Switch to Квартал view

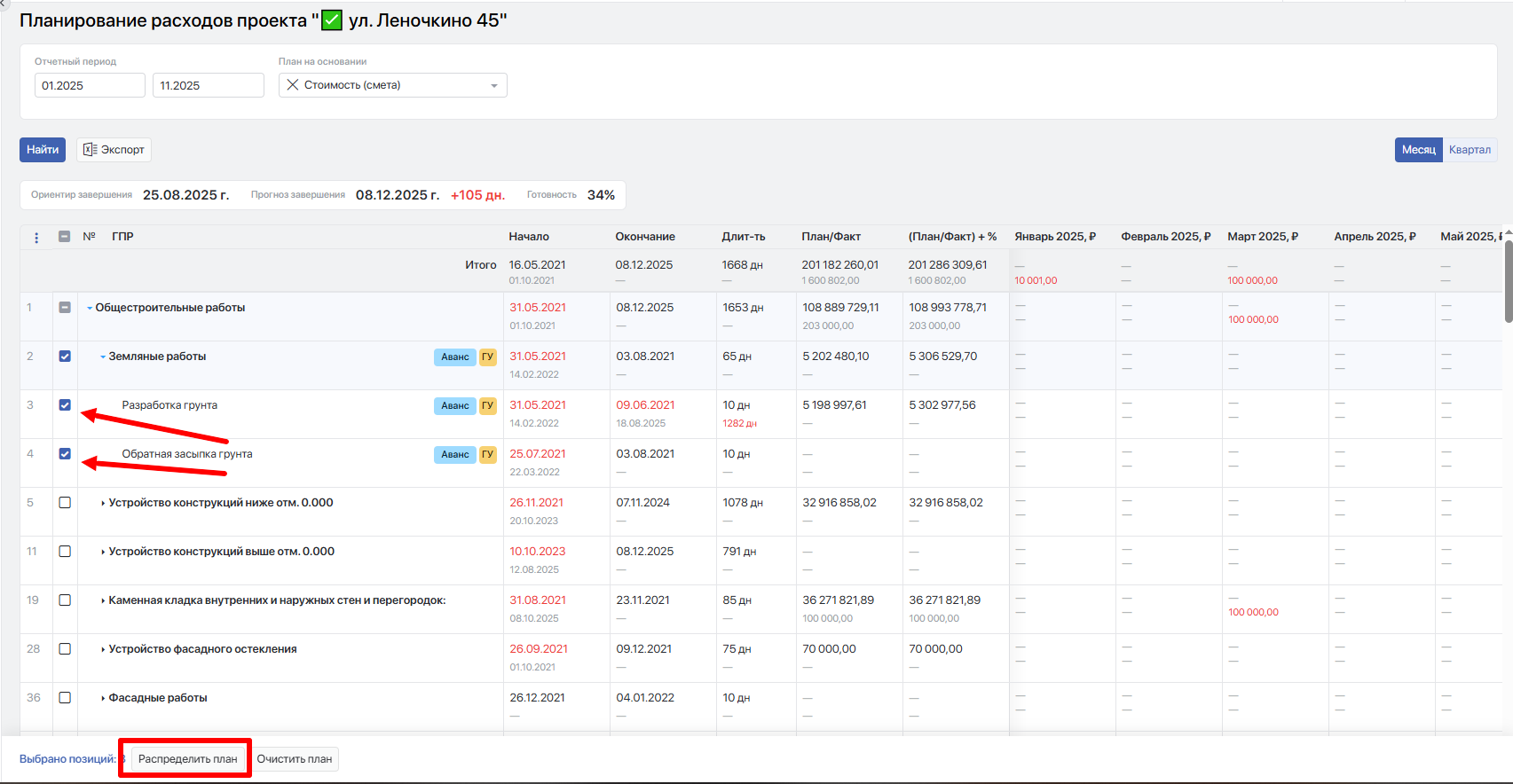[x=1470, y=150]
